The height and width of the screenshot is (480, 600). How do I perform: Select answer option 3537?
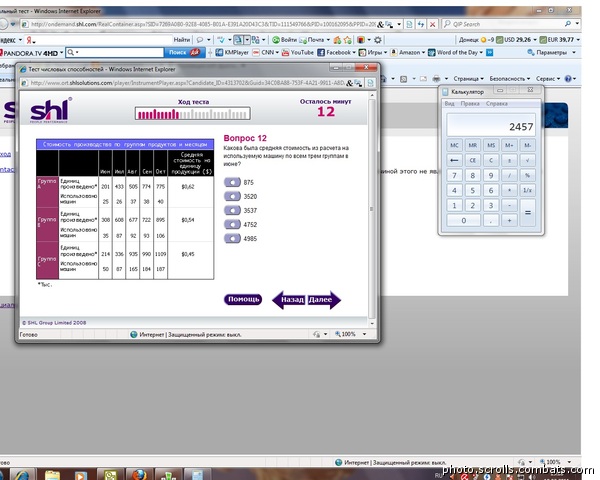[x=232, y=211]
